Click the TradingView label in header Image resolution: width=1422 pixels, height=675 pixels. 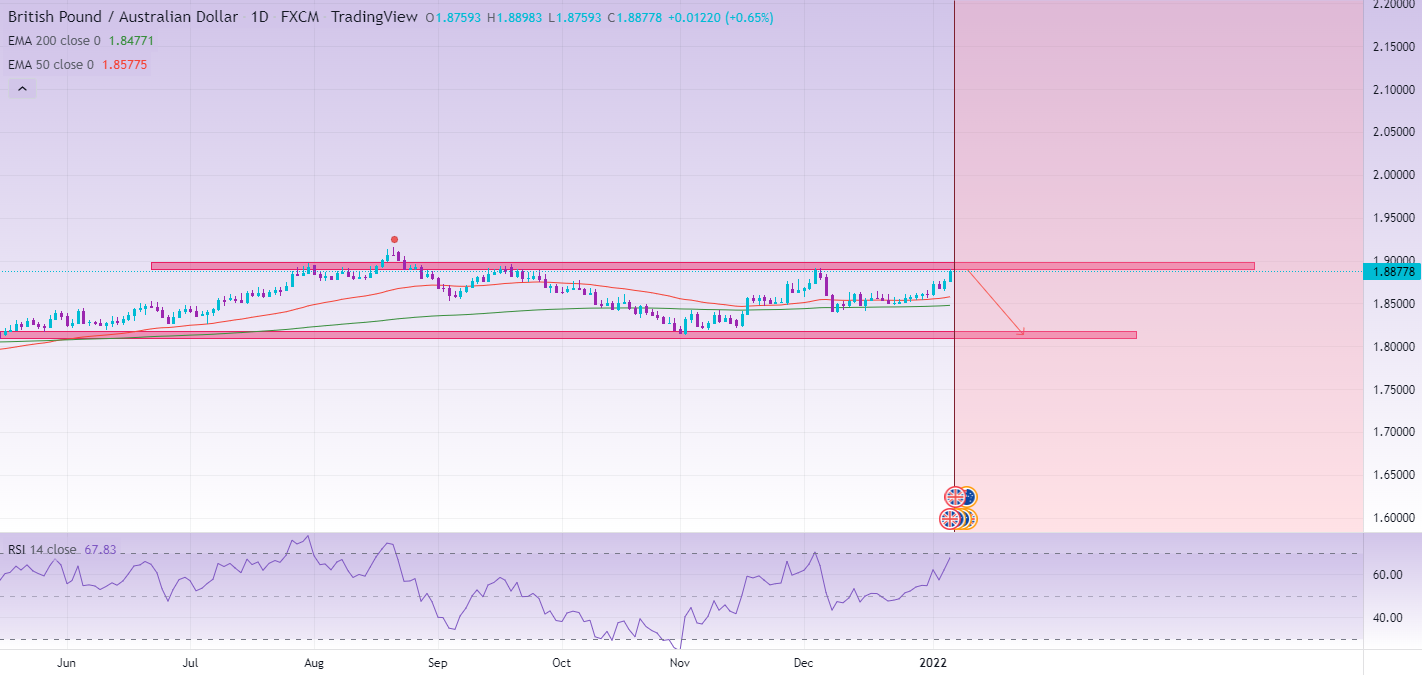pos(372,18)
